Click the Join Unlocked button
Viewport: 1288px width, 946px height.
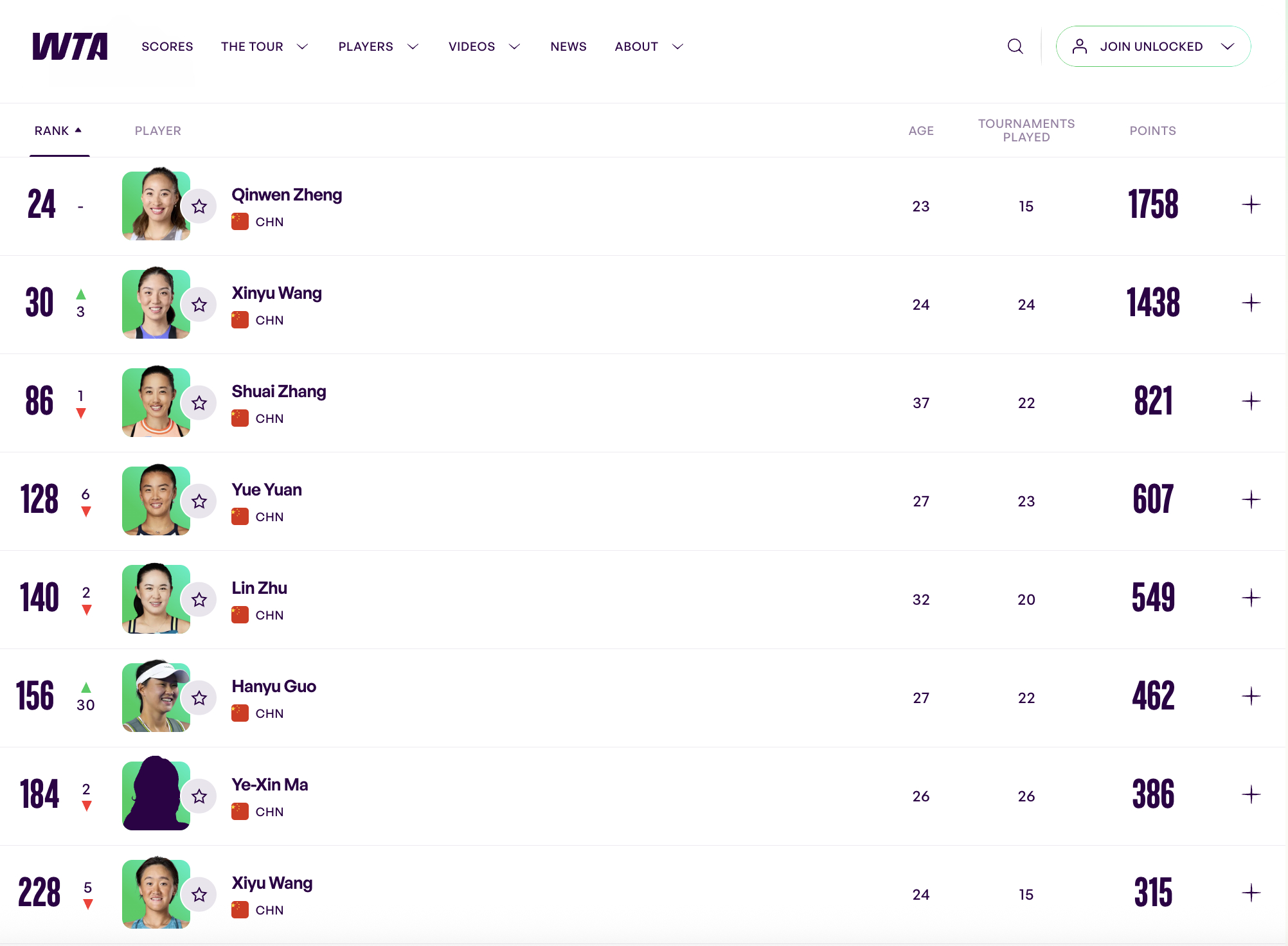point(1153,46)
